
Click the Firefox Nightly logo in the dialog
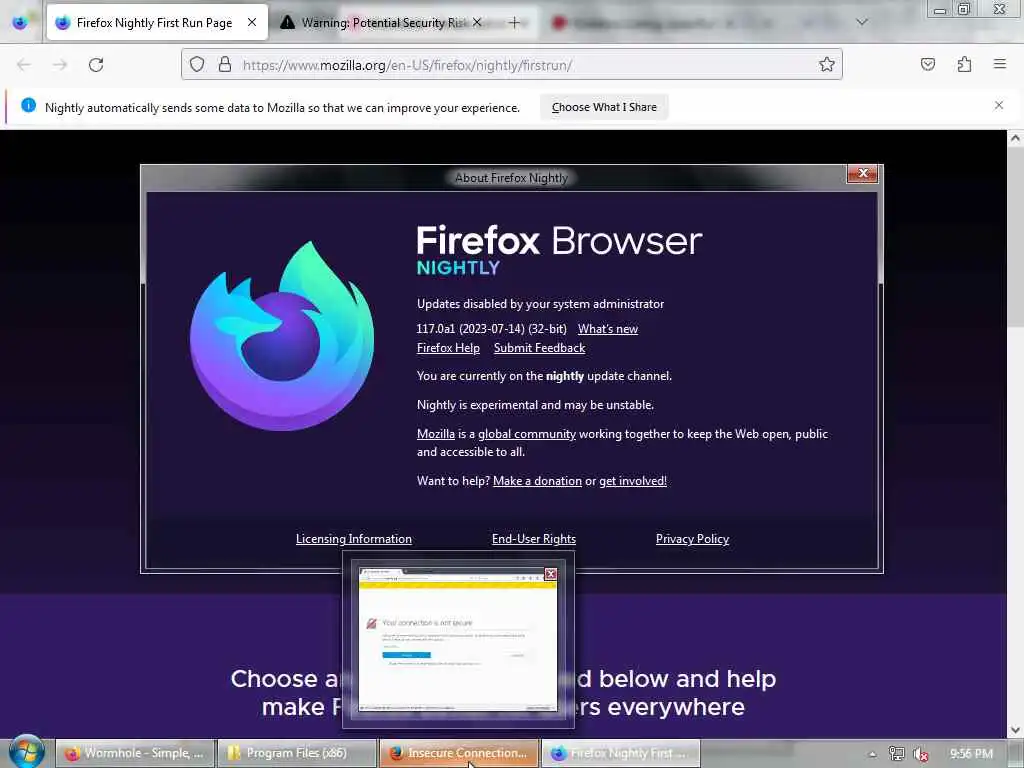(282, 336)
